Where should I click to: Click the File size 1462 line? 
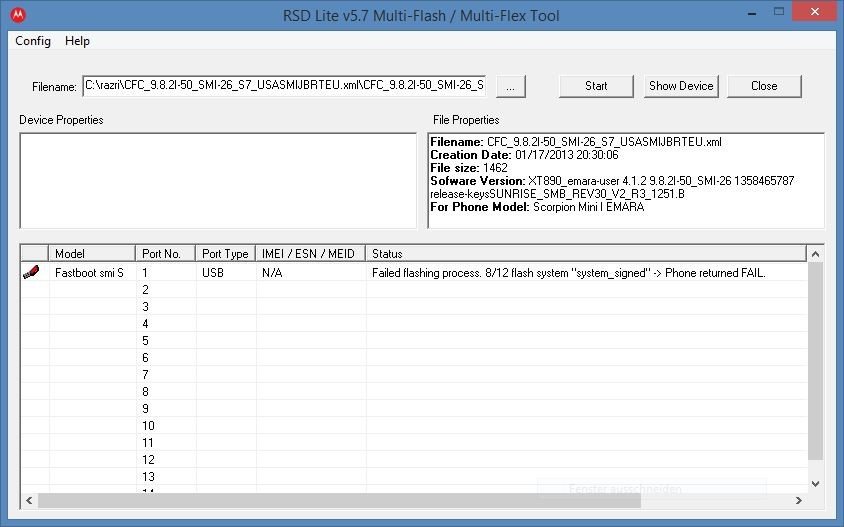point(469,168)
